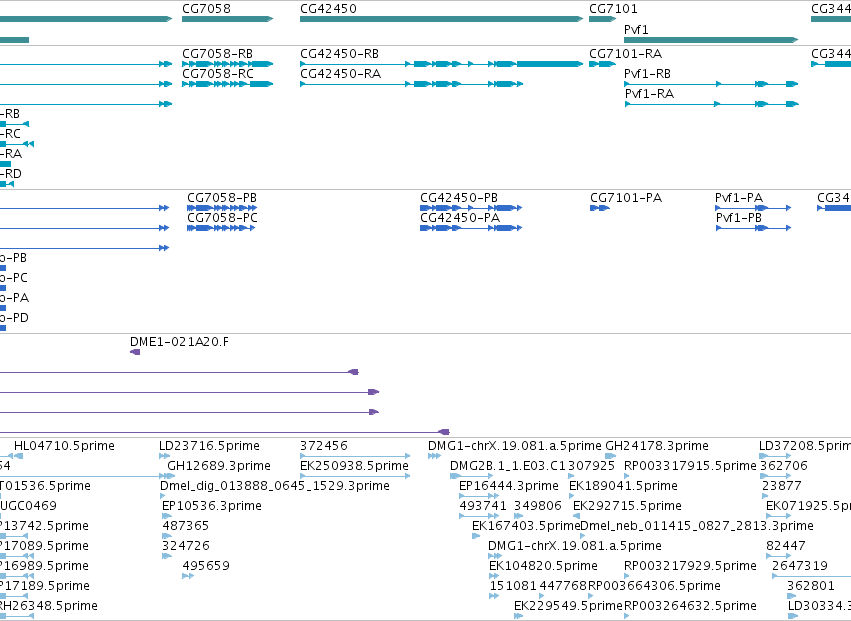Select the Pvf1-RB transcript
This screenshot has height=621, width=851.
[711, 84]
